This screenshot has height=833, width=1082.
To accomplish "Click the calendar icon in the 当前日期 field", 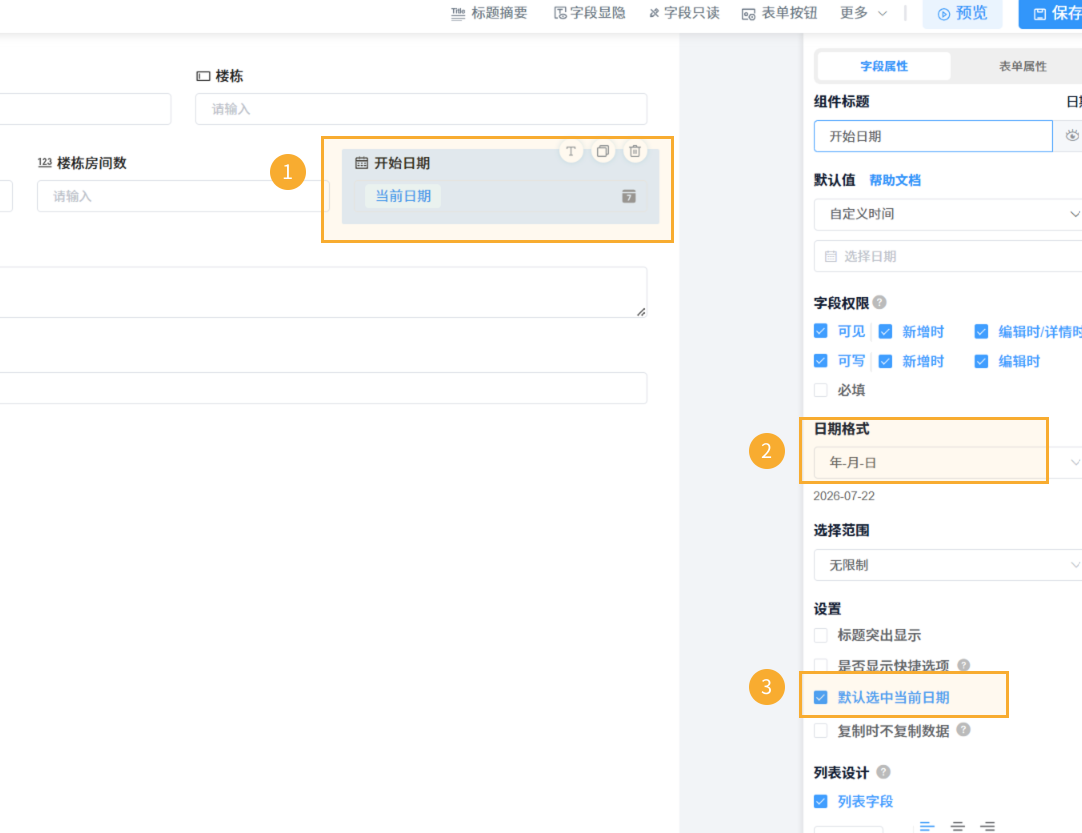I will [x=629, y=197].
